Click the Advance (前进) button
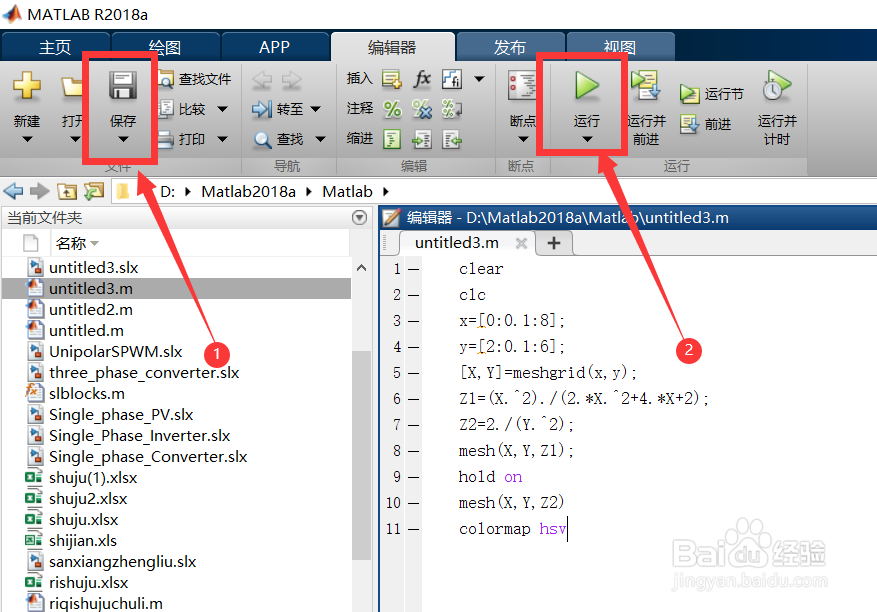The width and height of the screenshot is (877, 612). click(706, 124)
